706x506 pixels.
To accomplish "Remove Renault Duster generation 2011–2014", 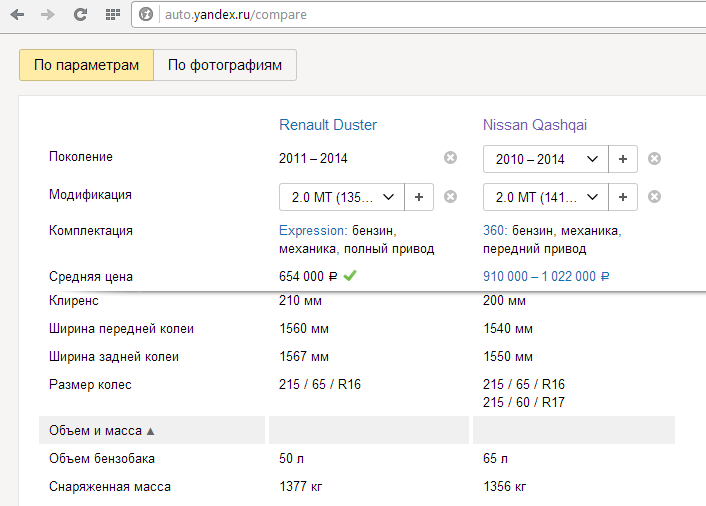I will coord(450,158).
